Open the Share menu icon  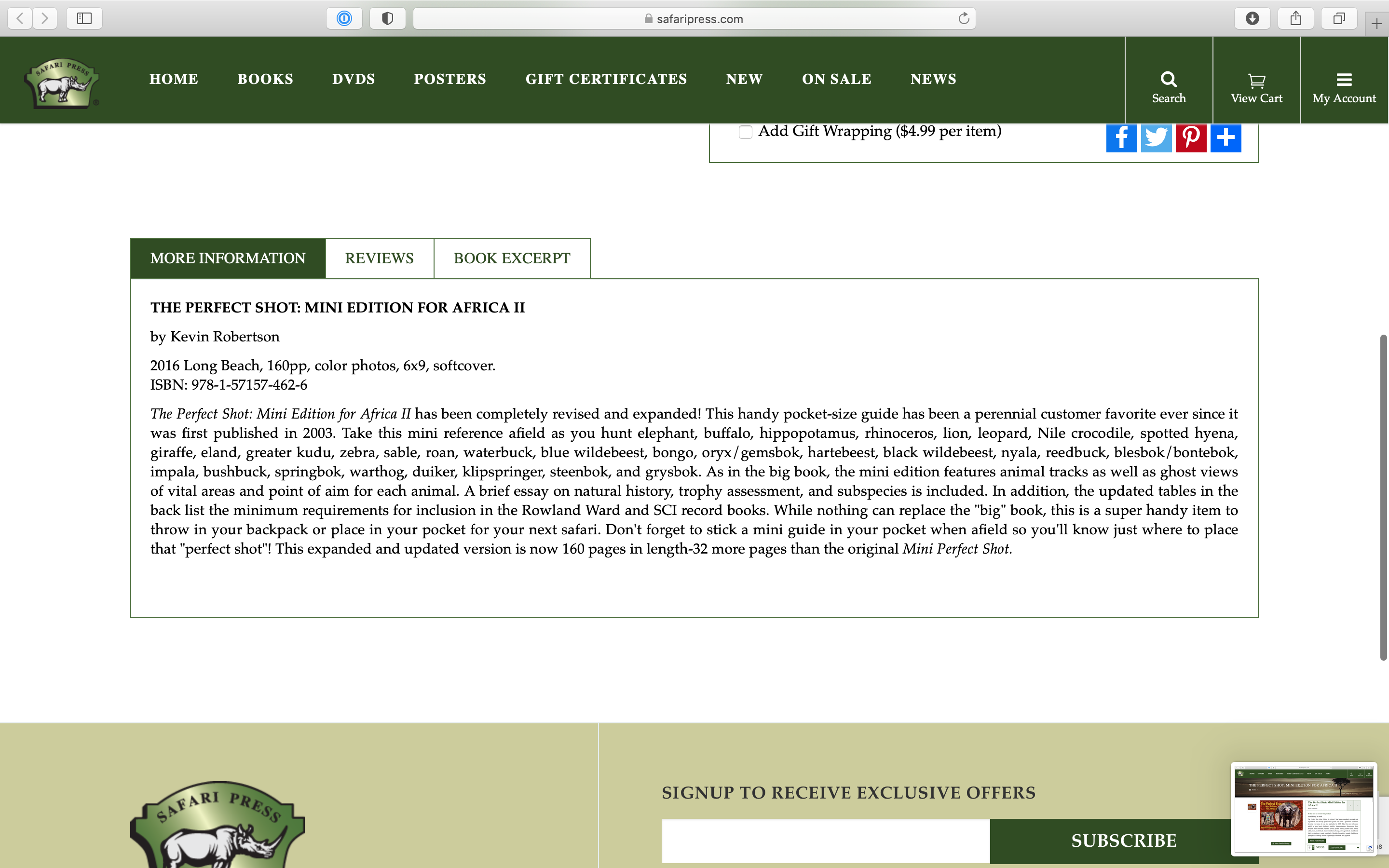1295,18
